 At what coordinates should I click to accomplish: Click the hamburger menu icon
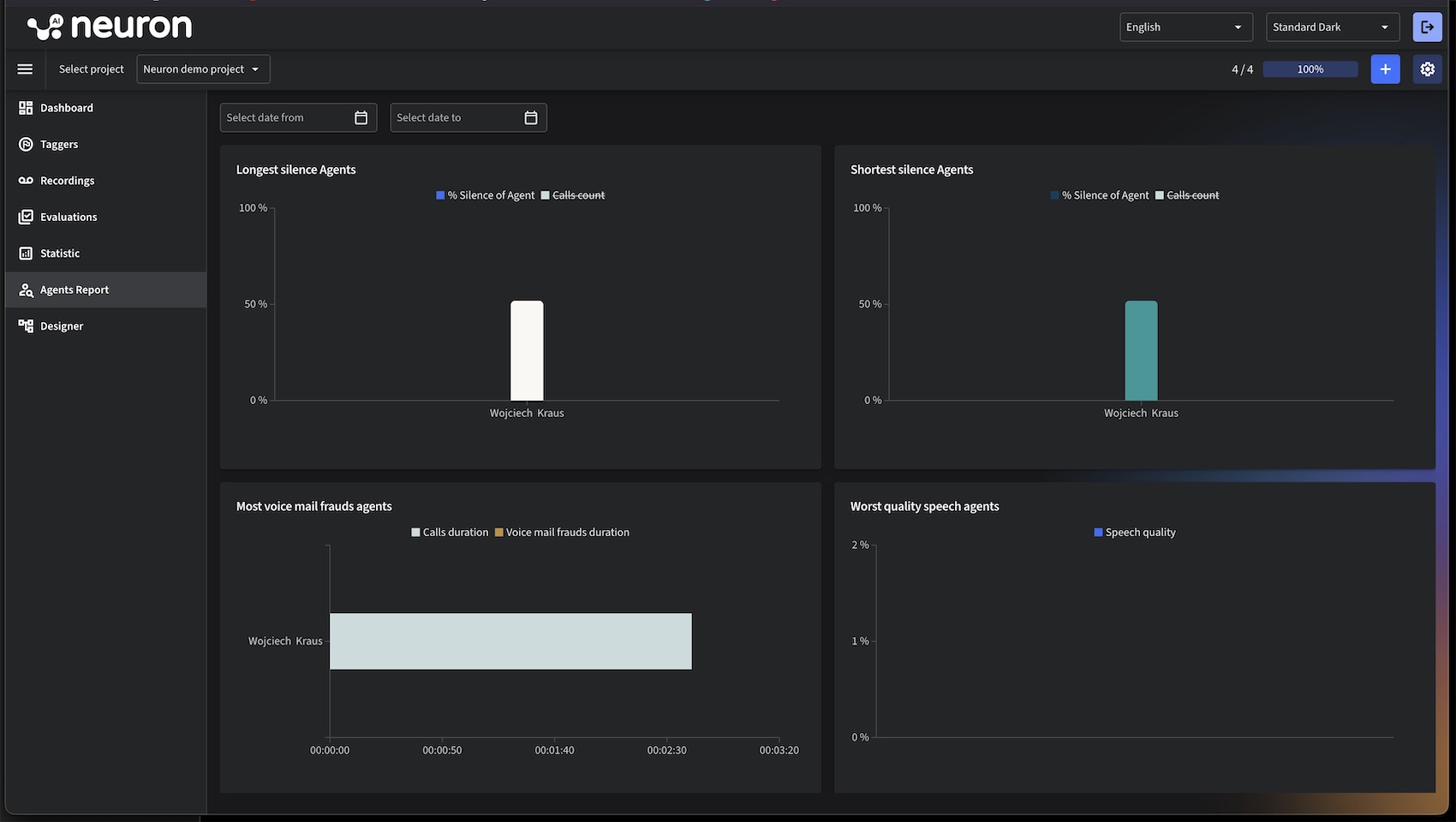[25, 69]
